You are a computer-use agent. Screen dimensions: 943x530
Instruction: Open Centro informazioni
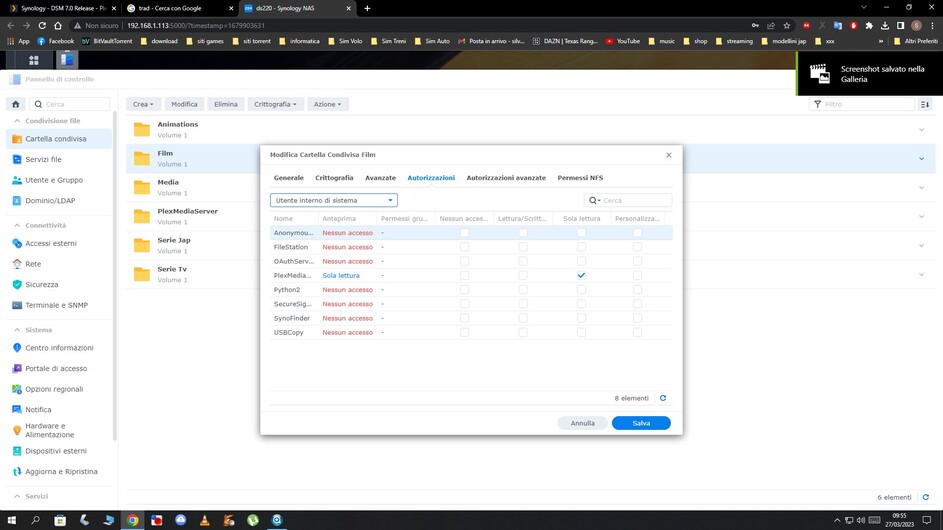point(59,348)
